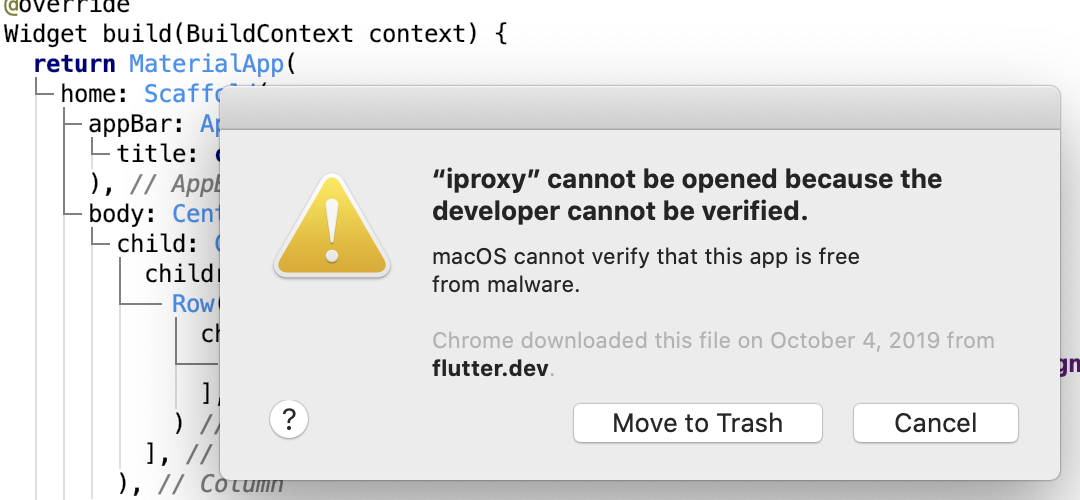Click the MaterialApp widget name in code
Image resolution: width=1080 pixels, height=500 pixels.
[209, 64]
